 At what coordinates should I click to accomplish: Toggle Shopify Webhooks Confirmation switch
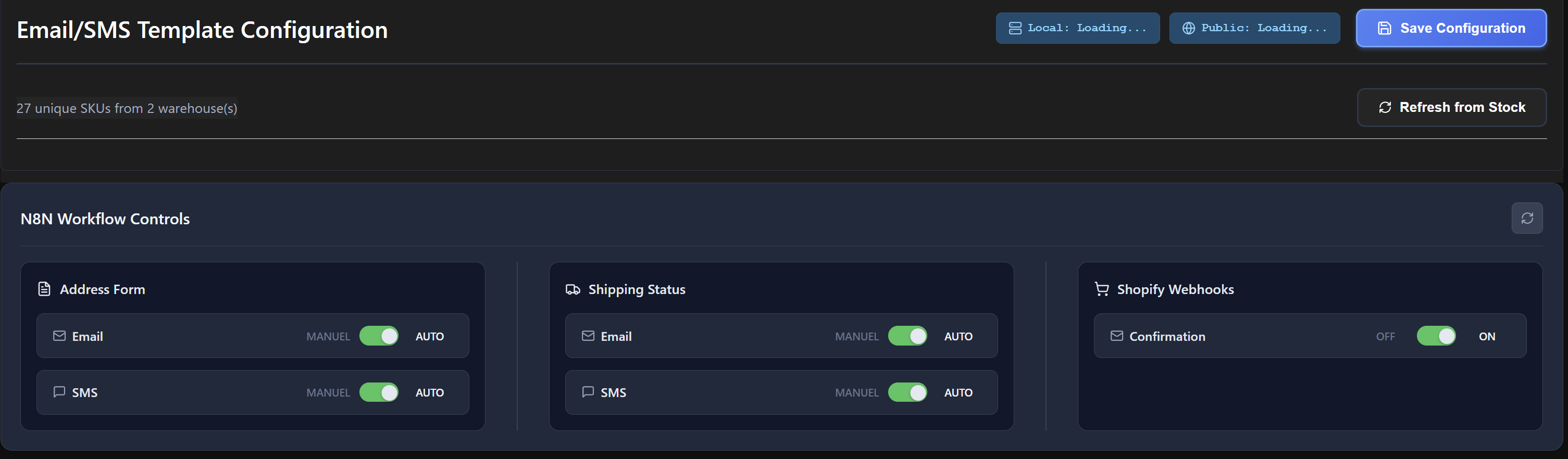coord(1436,336)
